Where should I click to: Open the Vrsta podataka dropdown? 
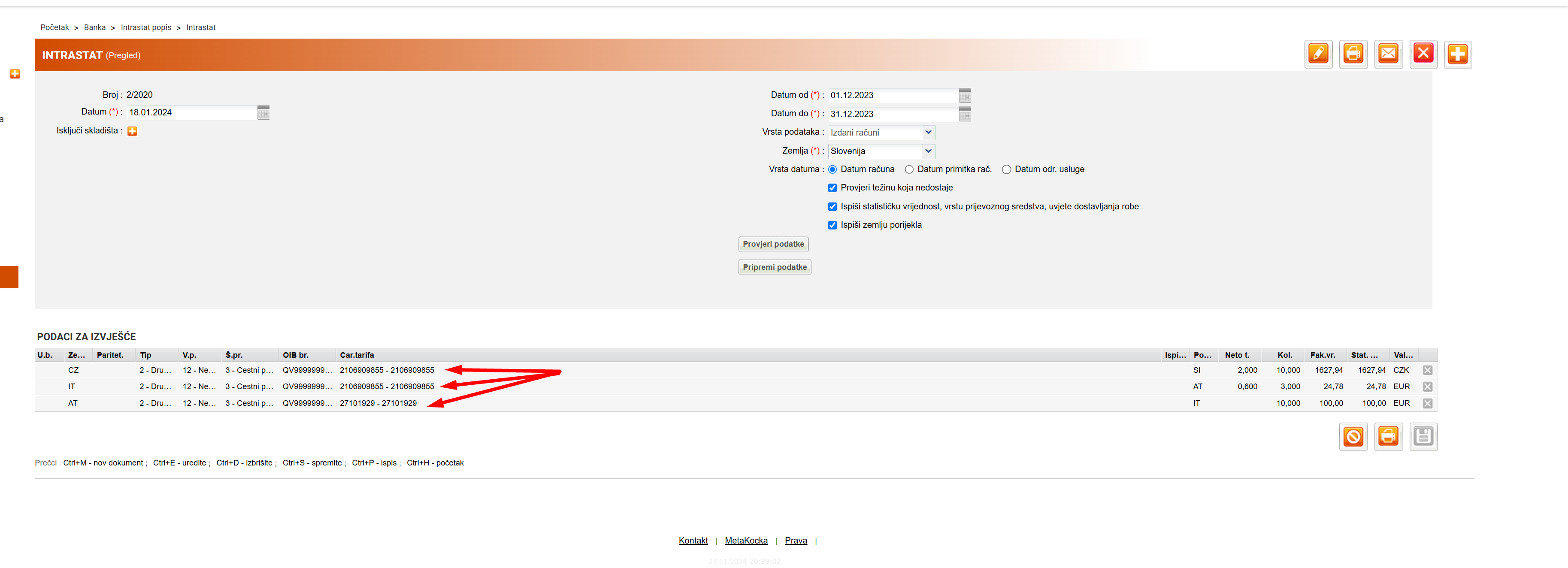(x=928, y=132)
